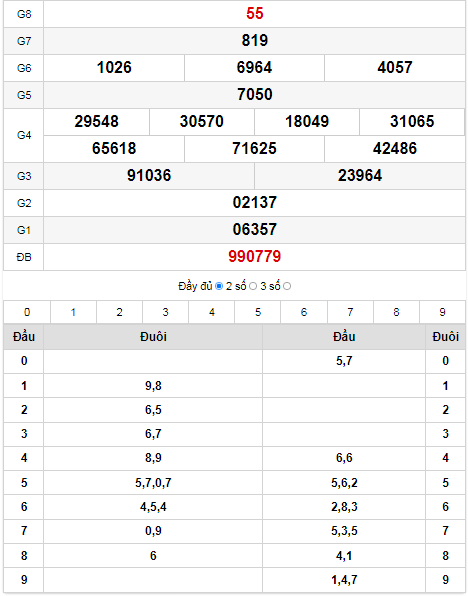Click digit filter 4 in number row
The width and height of the screenshot is (468, 596).
click(x=212, y=312)
